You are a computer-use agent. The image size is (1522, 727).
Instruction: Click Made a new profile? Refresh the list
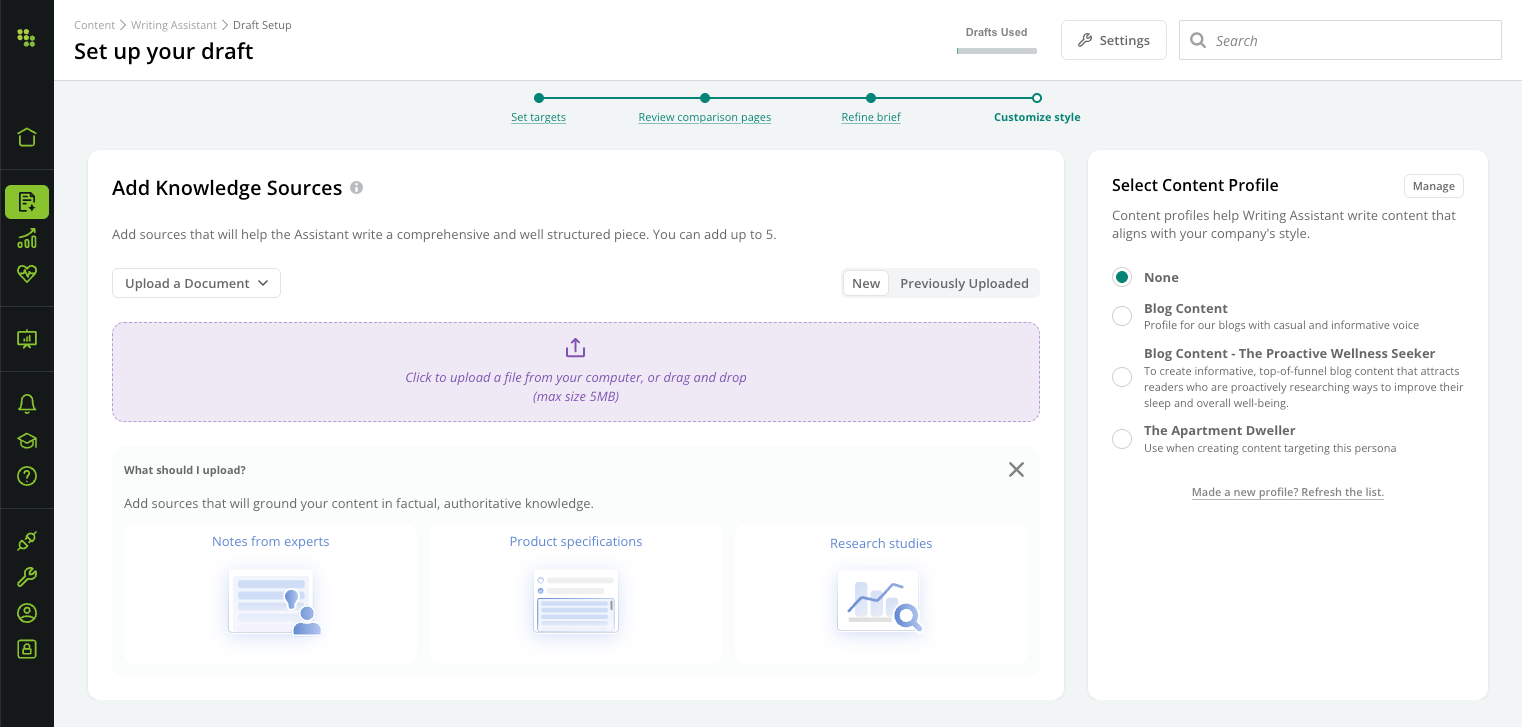coord(1288,492)
